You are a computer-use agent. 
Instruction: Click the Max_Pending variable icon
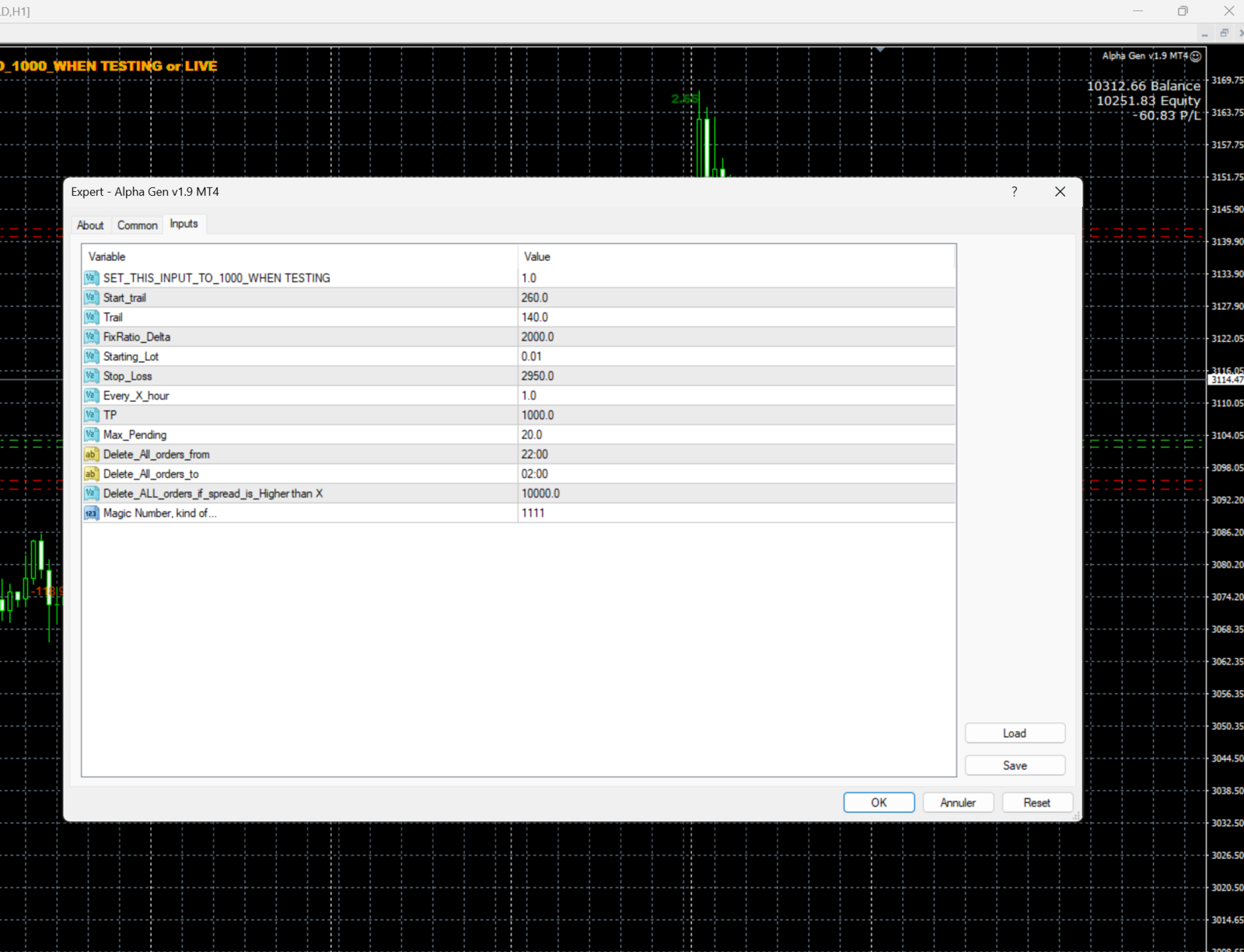pos(91,435)
